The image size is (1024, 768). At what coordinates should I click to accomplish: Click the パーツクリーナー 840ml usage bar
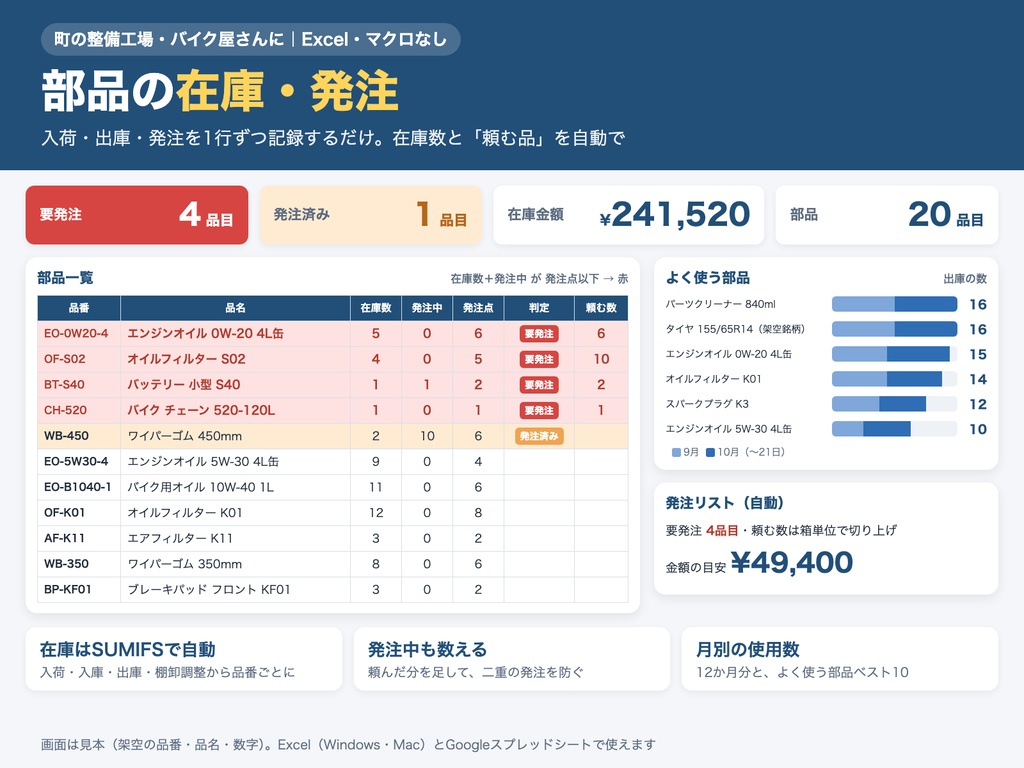894,304
